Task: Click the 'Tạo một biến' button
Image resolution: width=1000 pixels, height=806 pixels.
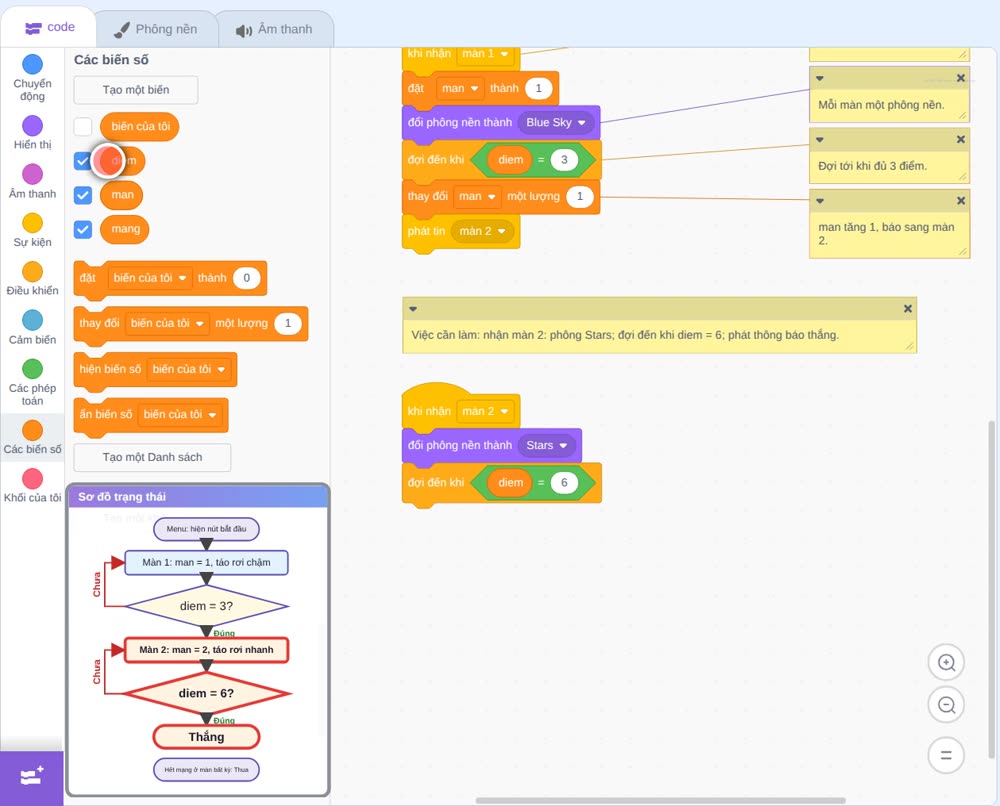Action: click(136, 90)
